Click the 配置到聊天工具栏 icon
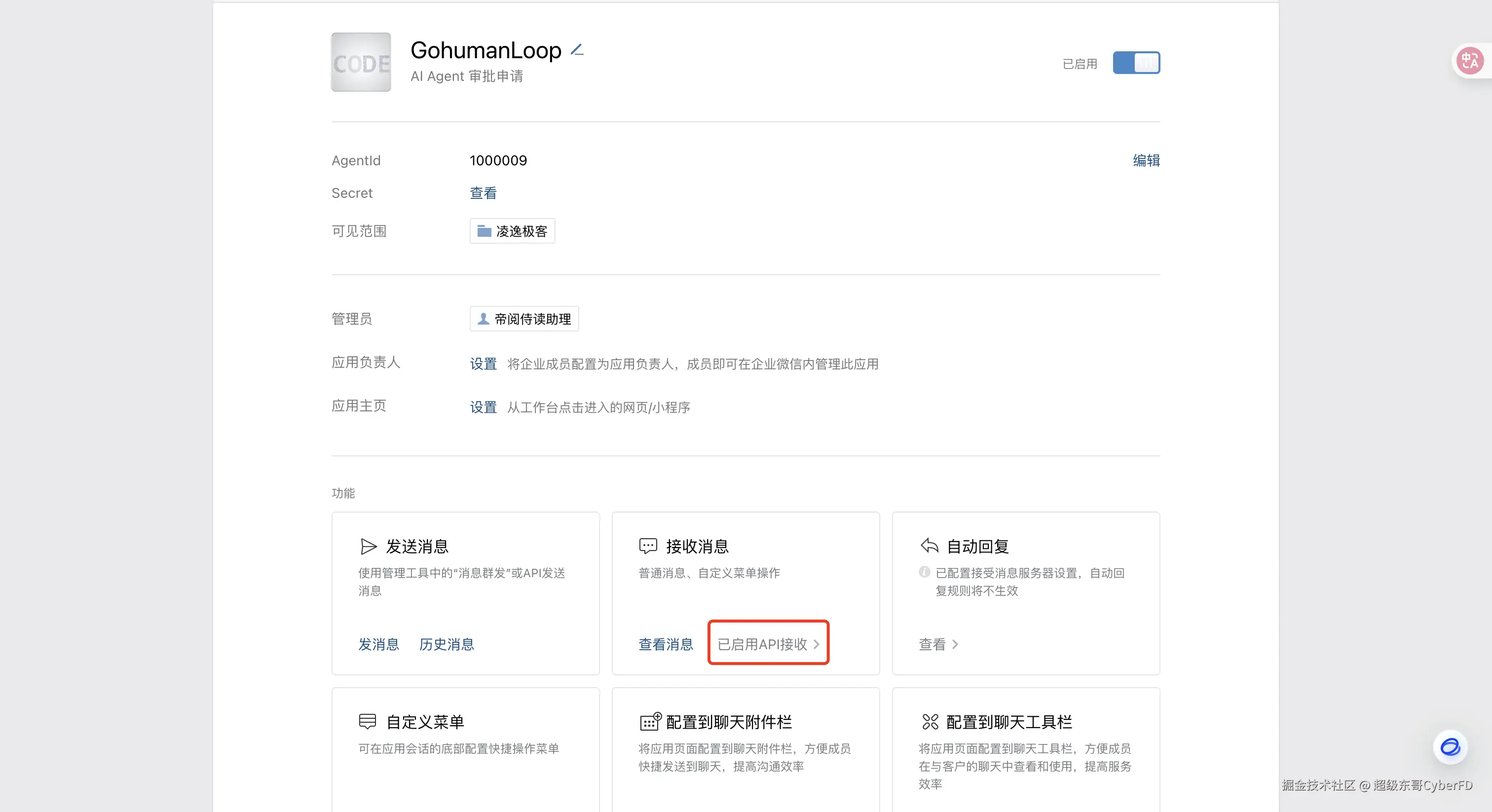The image size is (1492, 812). pyautogui.click(x=930, y=722)
